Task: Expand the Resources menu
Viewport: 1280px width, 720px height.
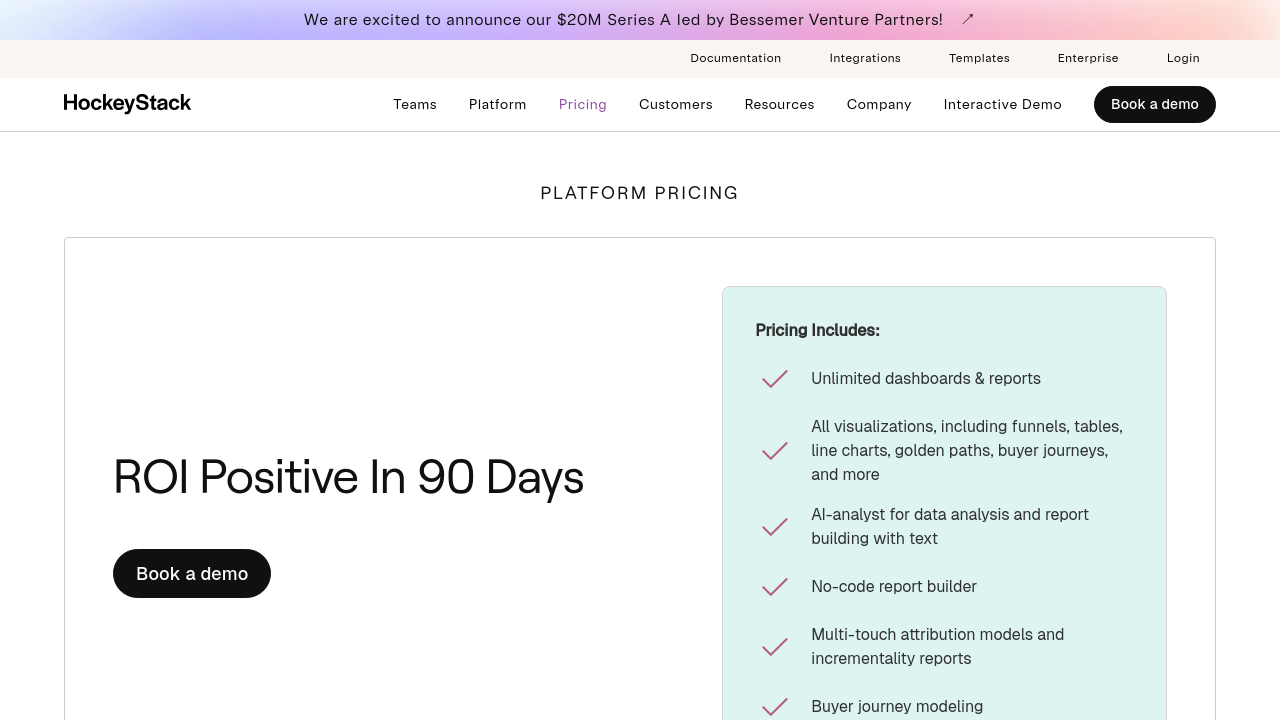Action: (x=780, y=105)
